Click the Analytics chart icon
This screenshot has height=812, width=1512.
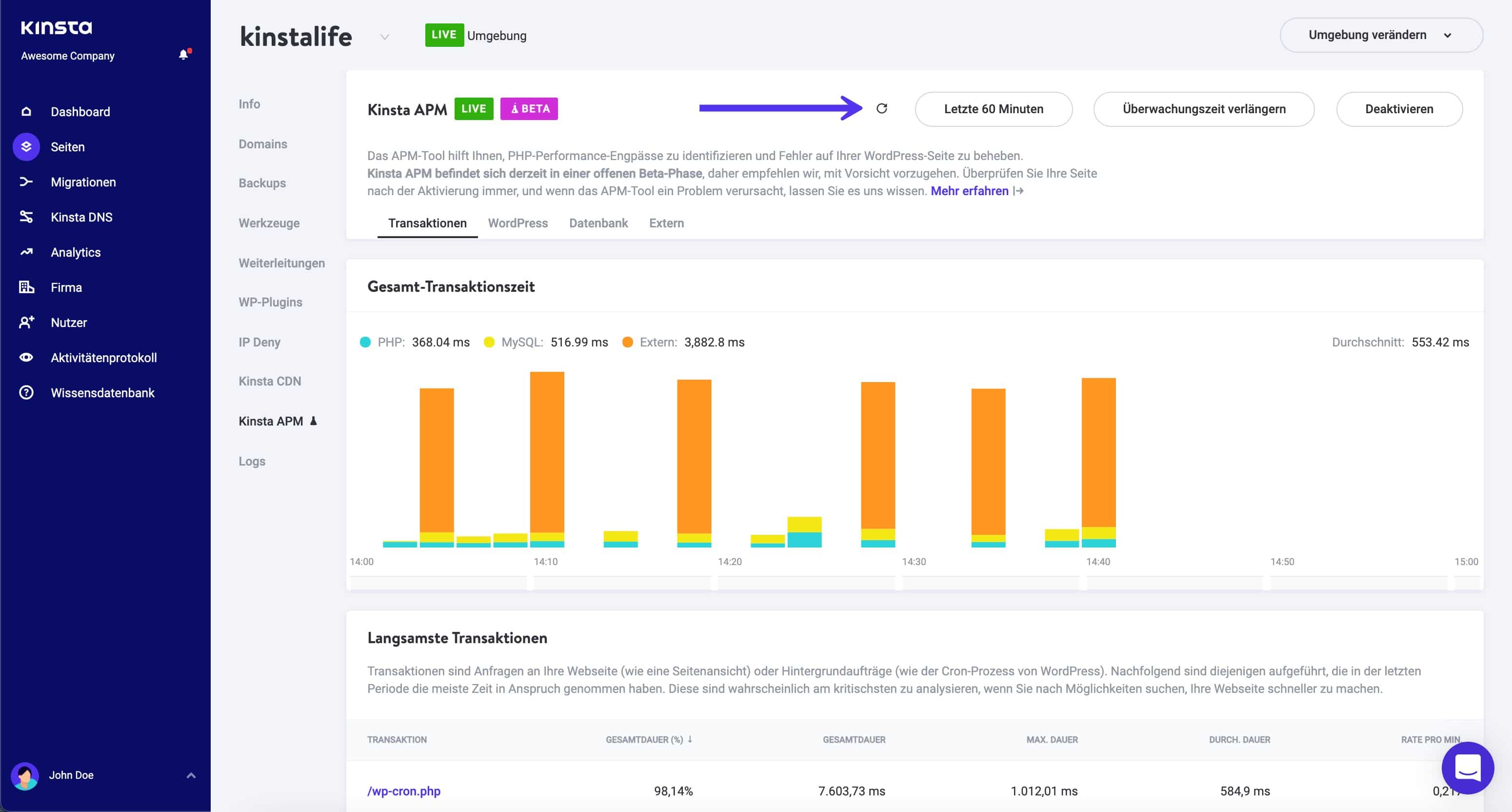(x=26, y=252)
